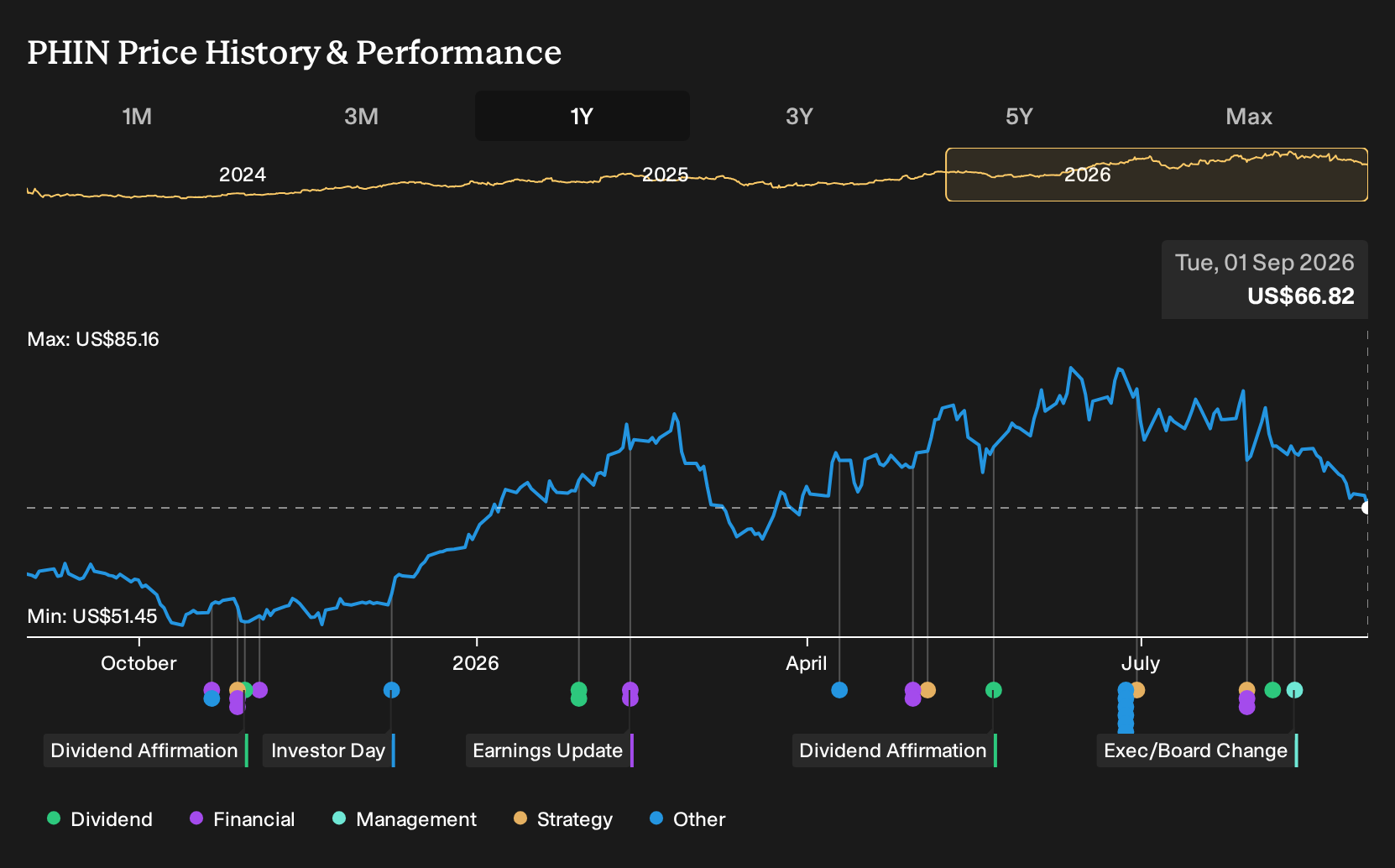Switch to the Max time range tab
Viewport: 1395px width, 868px height.
pyautogui.click(x=1249, y=116)
